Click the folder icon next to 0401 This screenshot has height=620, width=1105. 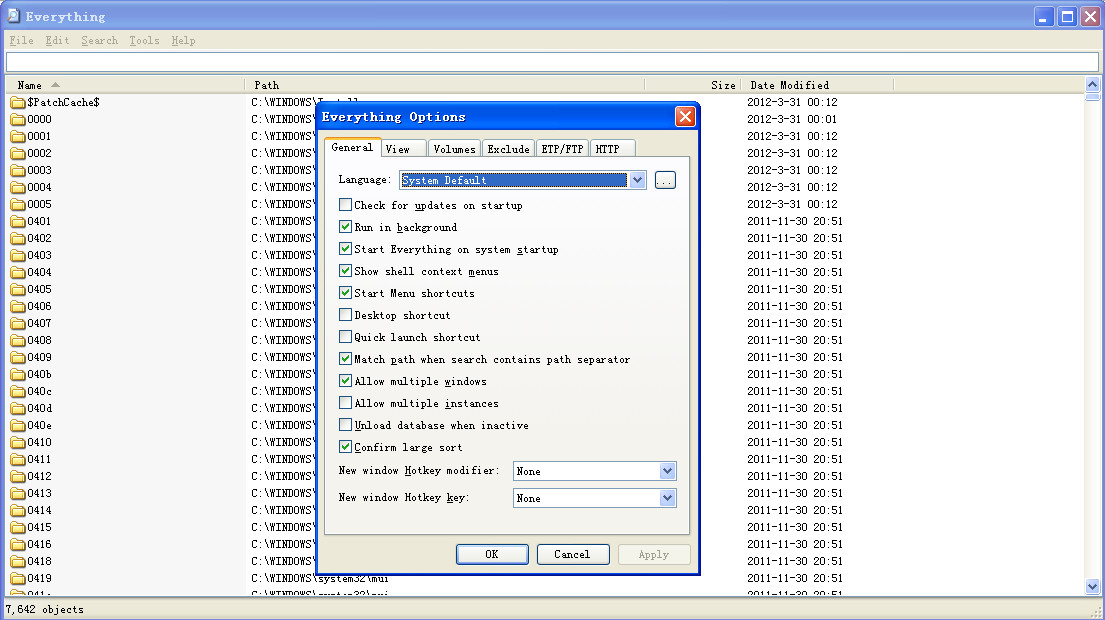18,222
